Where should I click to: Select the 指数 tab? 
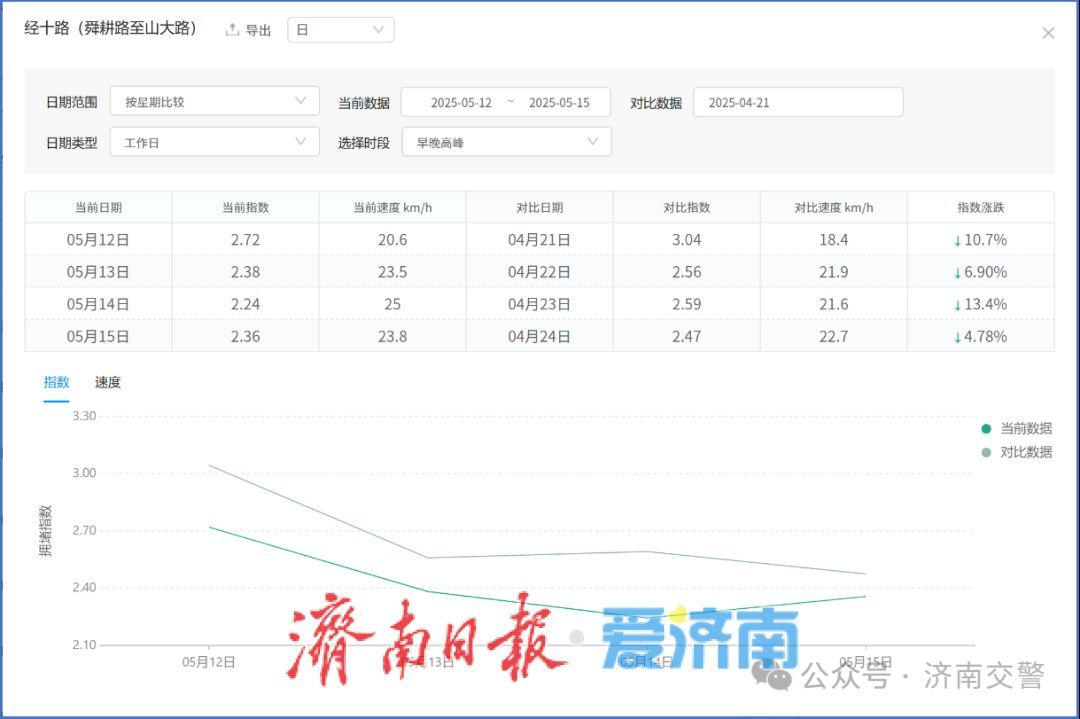coord(56,382)
